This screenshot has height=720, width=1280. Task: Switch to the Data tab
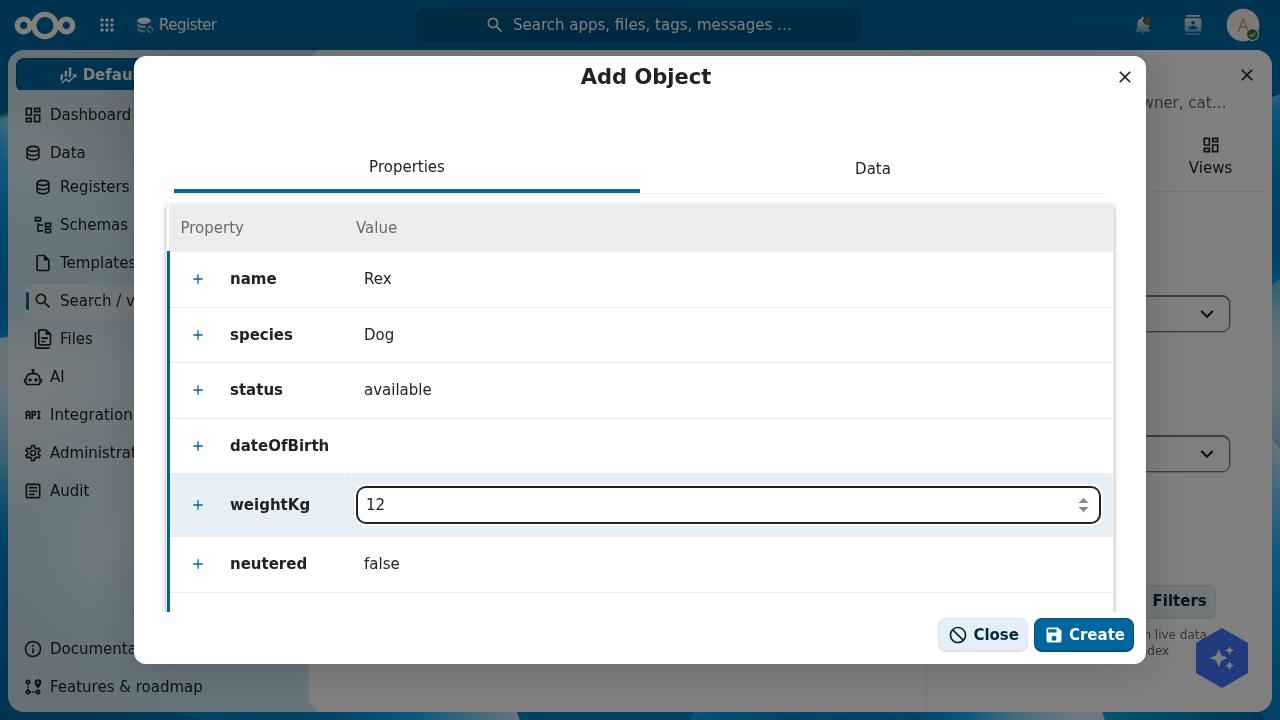(x=873, y=169)
